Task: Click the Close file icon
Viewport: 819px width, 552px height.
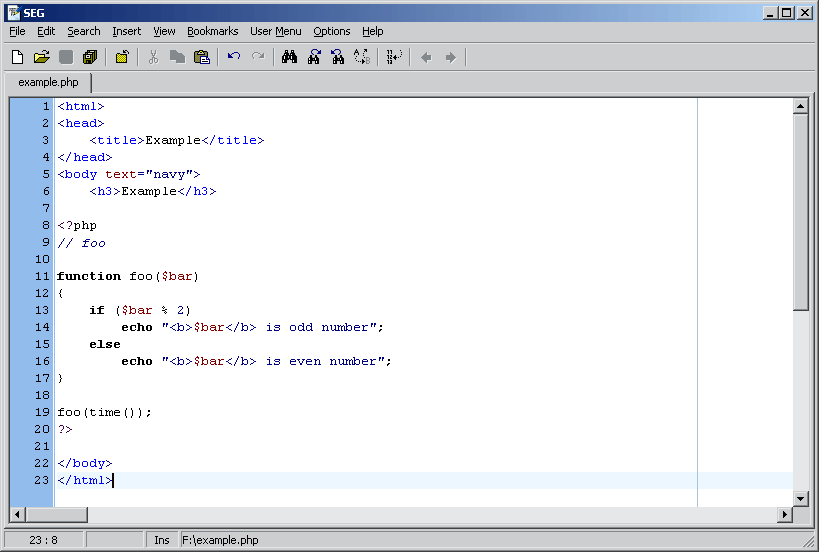Action: [122, 57]
